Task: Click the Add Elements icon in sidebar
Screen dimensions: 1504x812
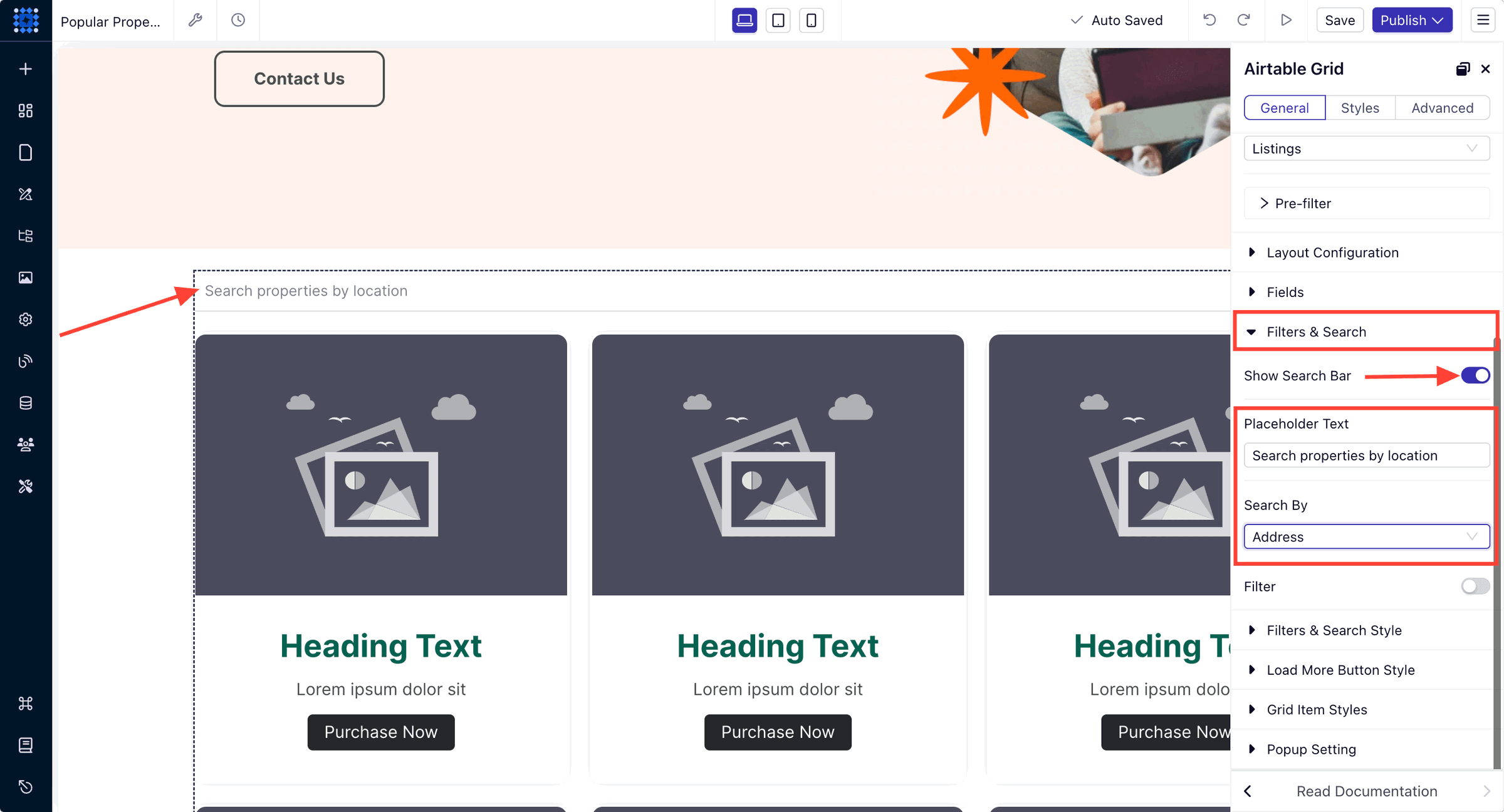Action: coord(26,69)
